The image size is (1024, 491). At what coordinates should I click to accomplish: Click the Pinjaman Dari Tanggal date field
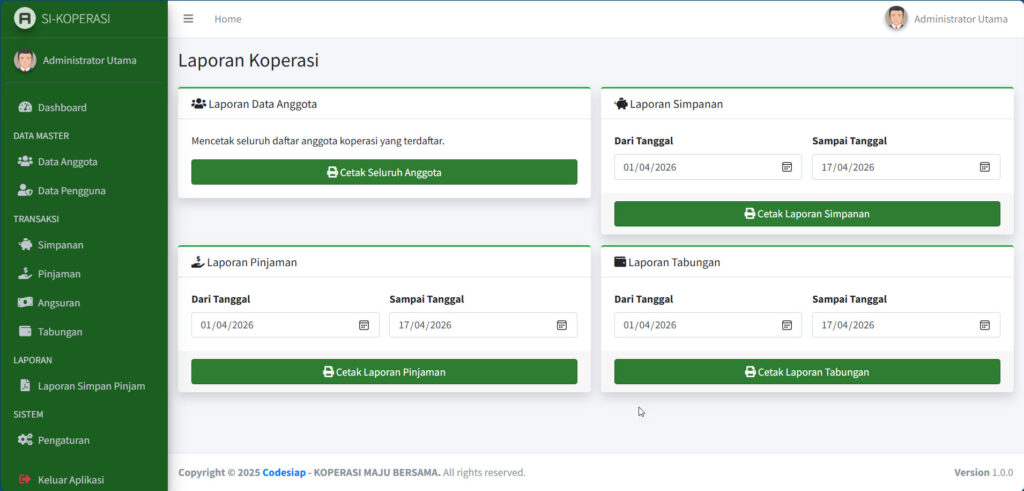(270, 325)
